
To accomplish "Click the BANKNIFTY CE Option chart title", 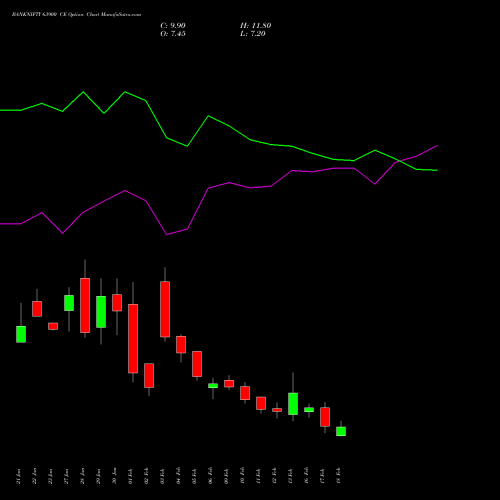I will [76, 15].
